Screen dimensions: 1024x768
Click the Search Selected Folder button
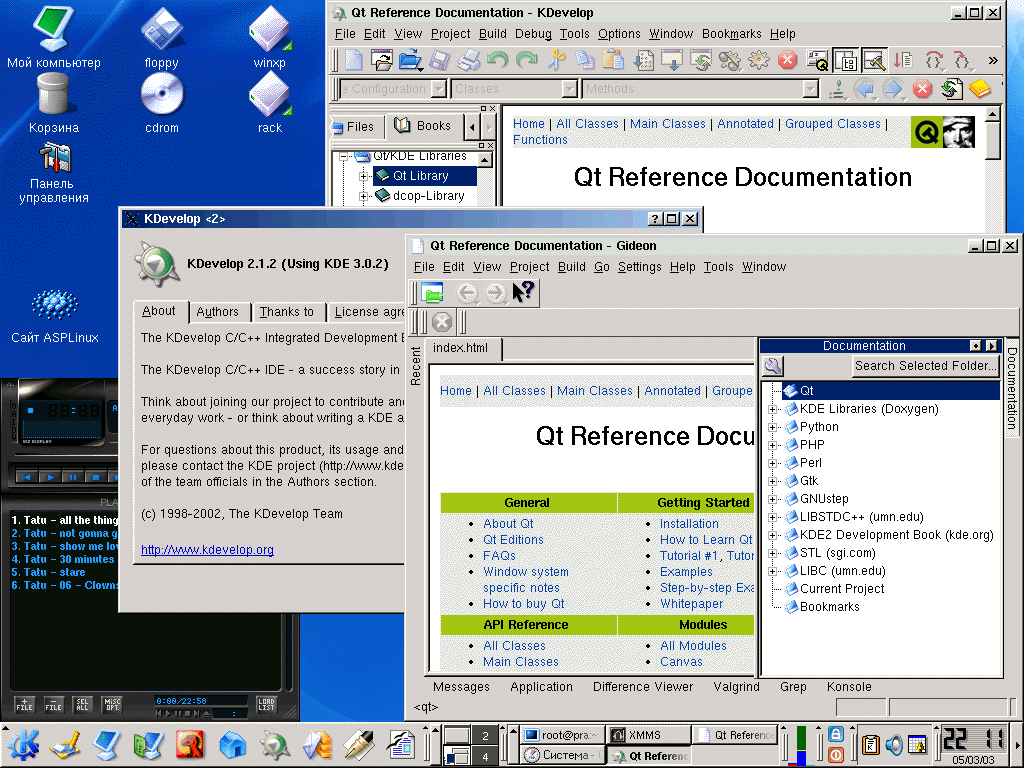pyautogui.click(x=926, y=366)
